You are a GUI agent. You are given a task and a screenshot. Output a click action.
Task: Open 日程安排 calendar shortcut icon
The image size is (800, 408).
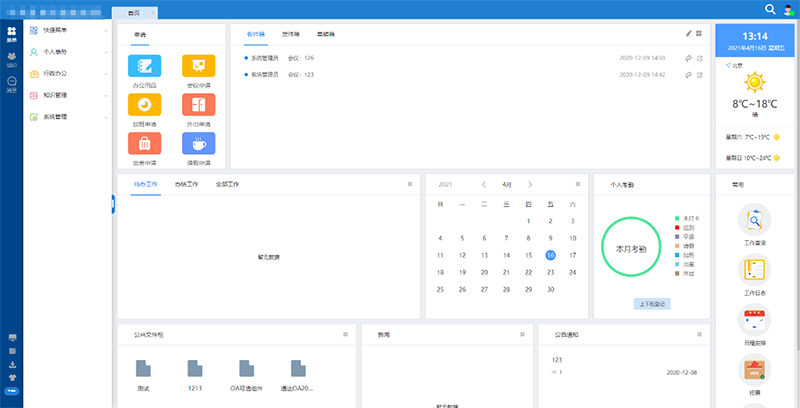[755, 321]
